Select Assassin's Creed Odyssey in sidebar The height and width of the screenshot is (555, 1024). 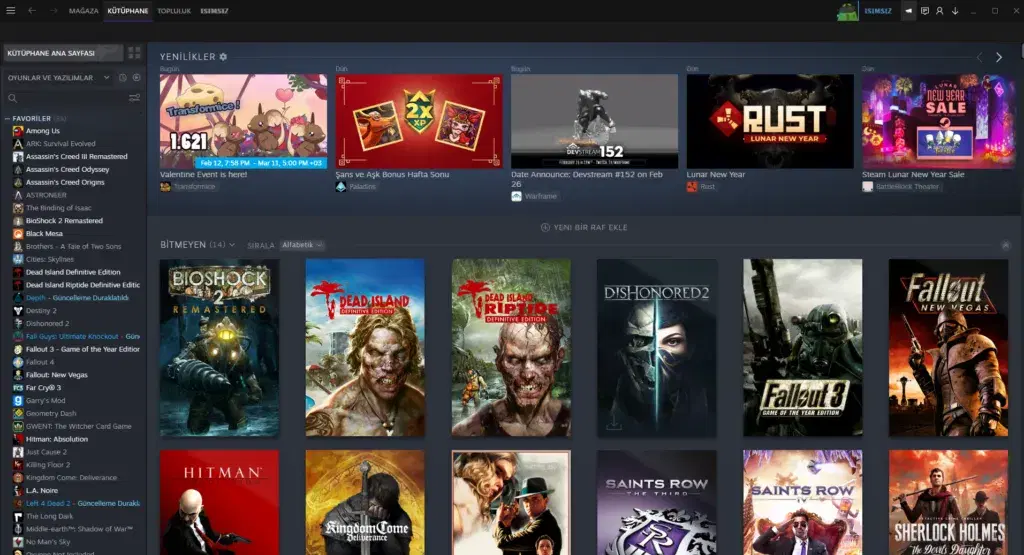point(67,169)
